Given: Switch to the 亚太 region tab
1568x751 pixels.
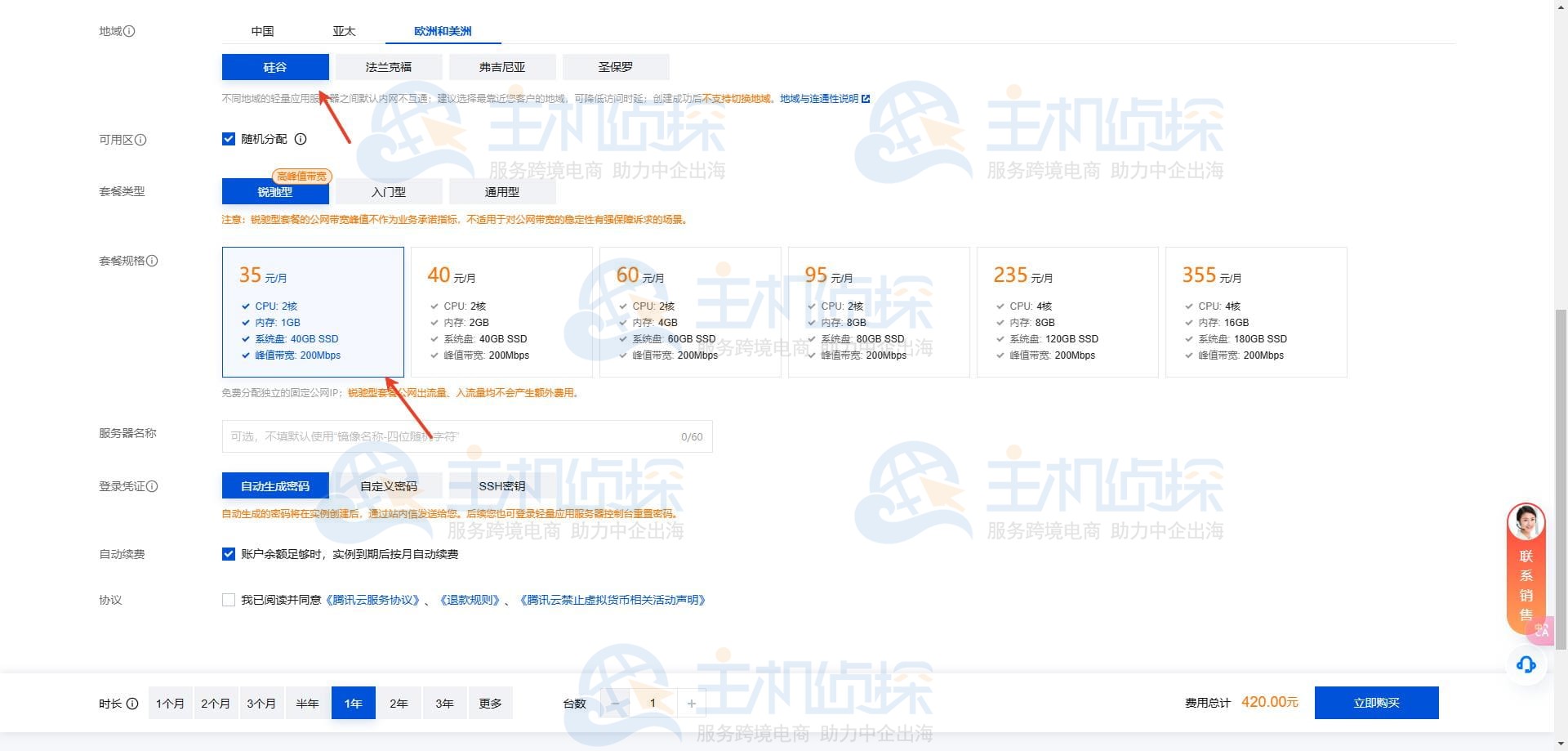Looking at the screenshot, I should coord(344,31).
